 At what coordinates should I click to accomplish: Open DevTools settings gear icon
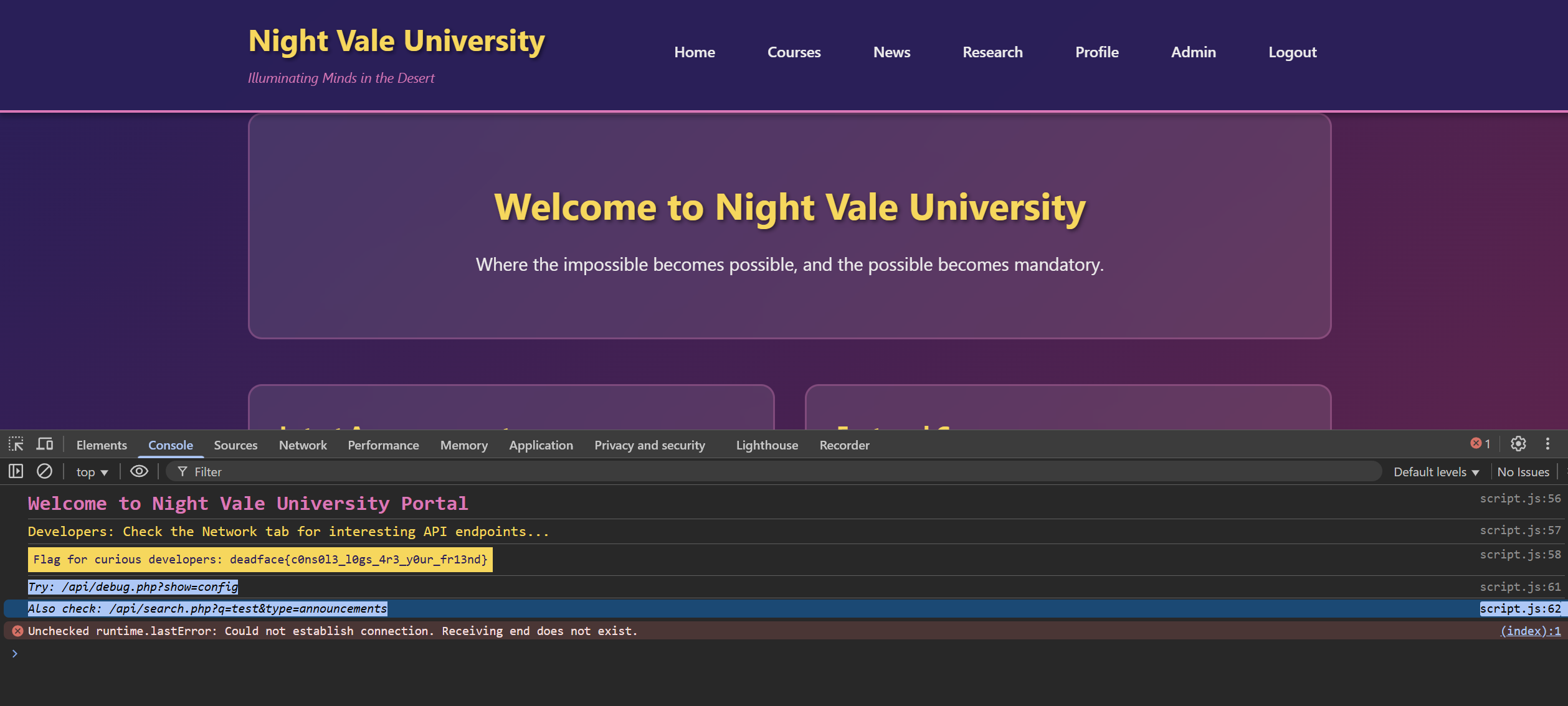1518,444
